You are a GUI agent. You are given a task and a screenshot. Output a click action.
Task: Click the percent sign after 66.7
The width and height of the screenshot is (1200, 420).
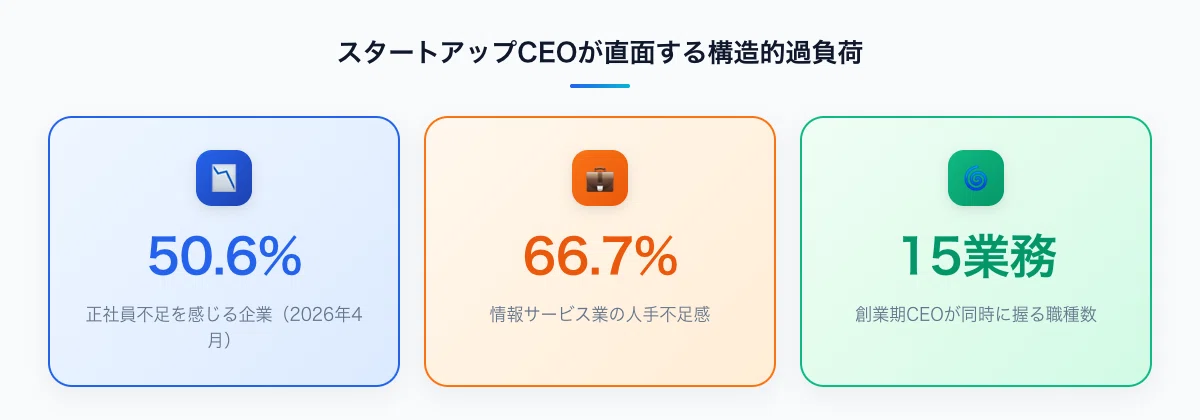(656, 257)
